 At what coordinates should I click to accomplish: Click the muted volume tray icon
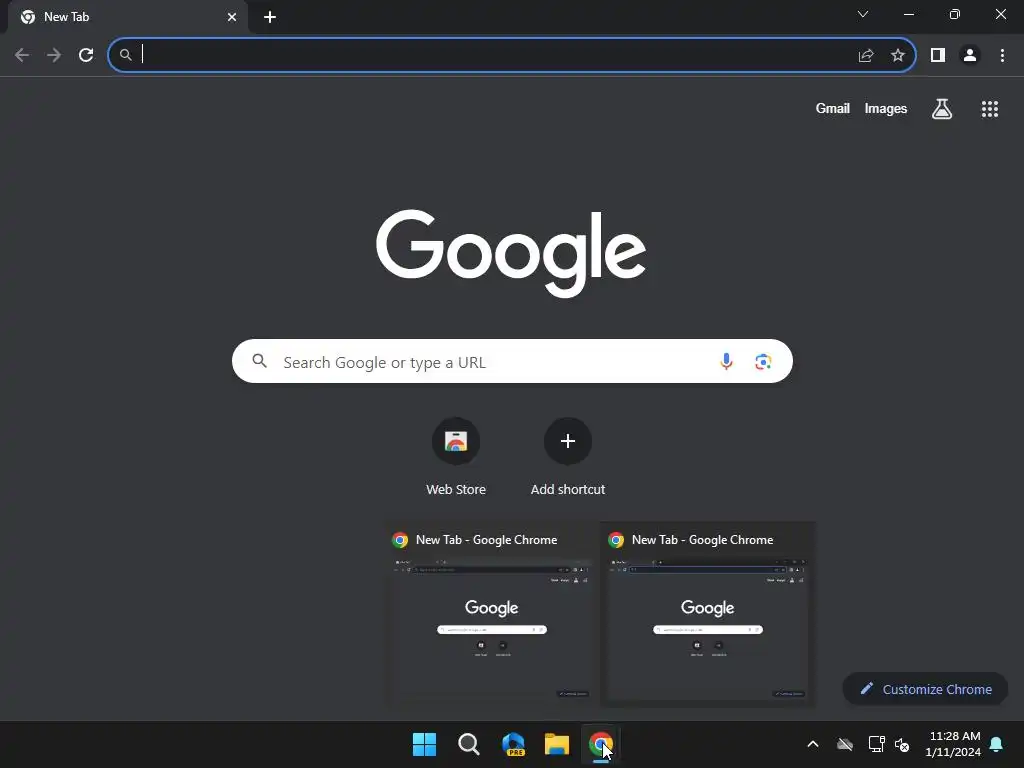[903, 744]
